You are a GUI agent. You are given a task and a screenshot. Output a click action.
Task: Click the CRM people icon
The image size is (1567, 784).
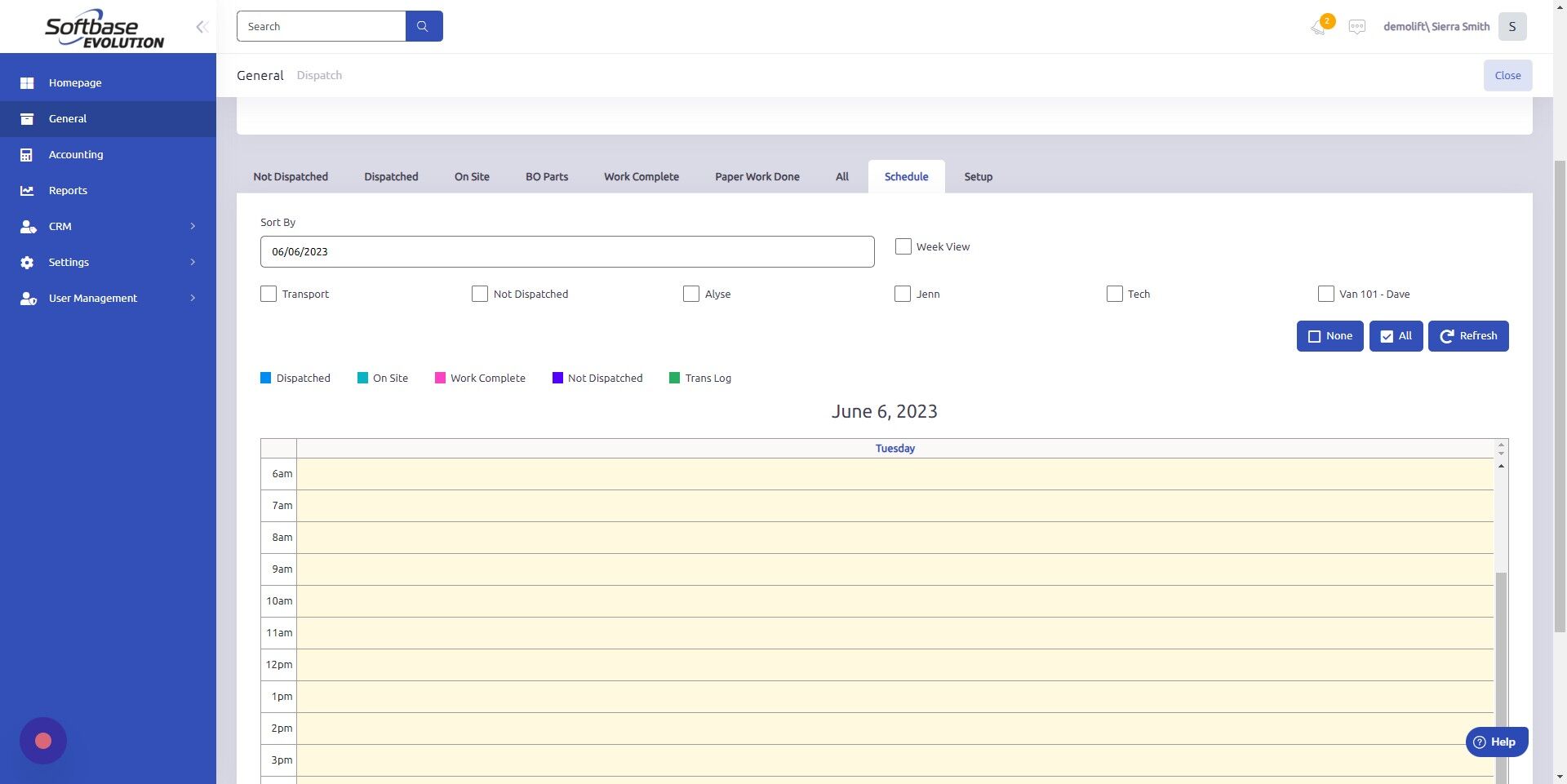pyautogui.click(x=28, y=227)
